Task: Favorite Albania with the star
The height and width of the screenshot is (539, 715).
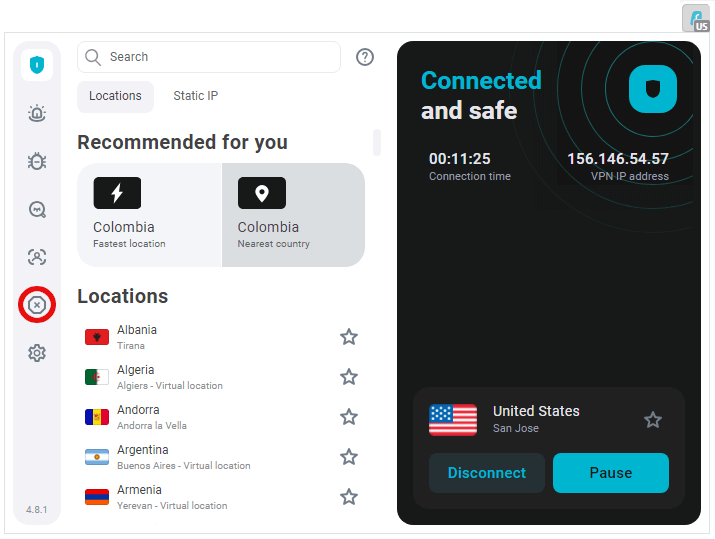Action: (x=349, y=337)
